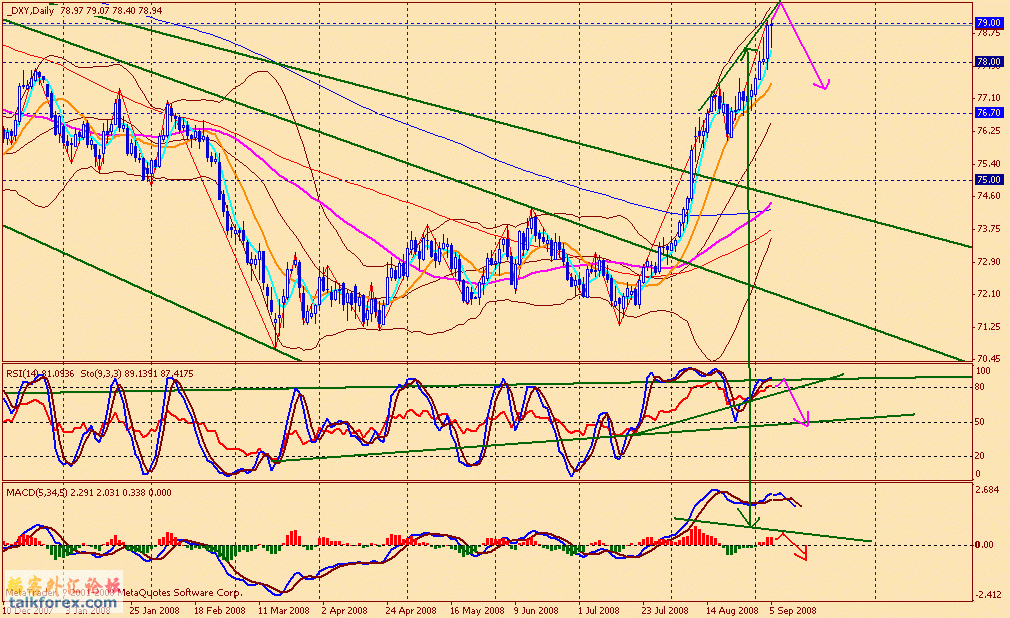
Task: Click the 0.00 value on the MACD scale
Action: point(984,545)
